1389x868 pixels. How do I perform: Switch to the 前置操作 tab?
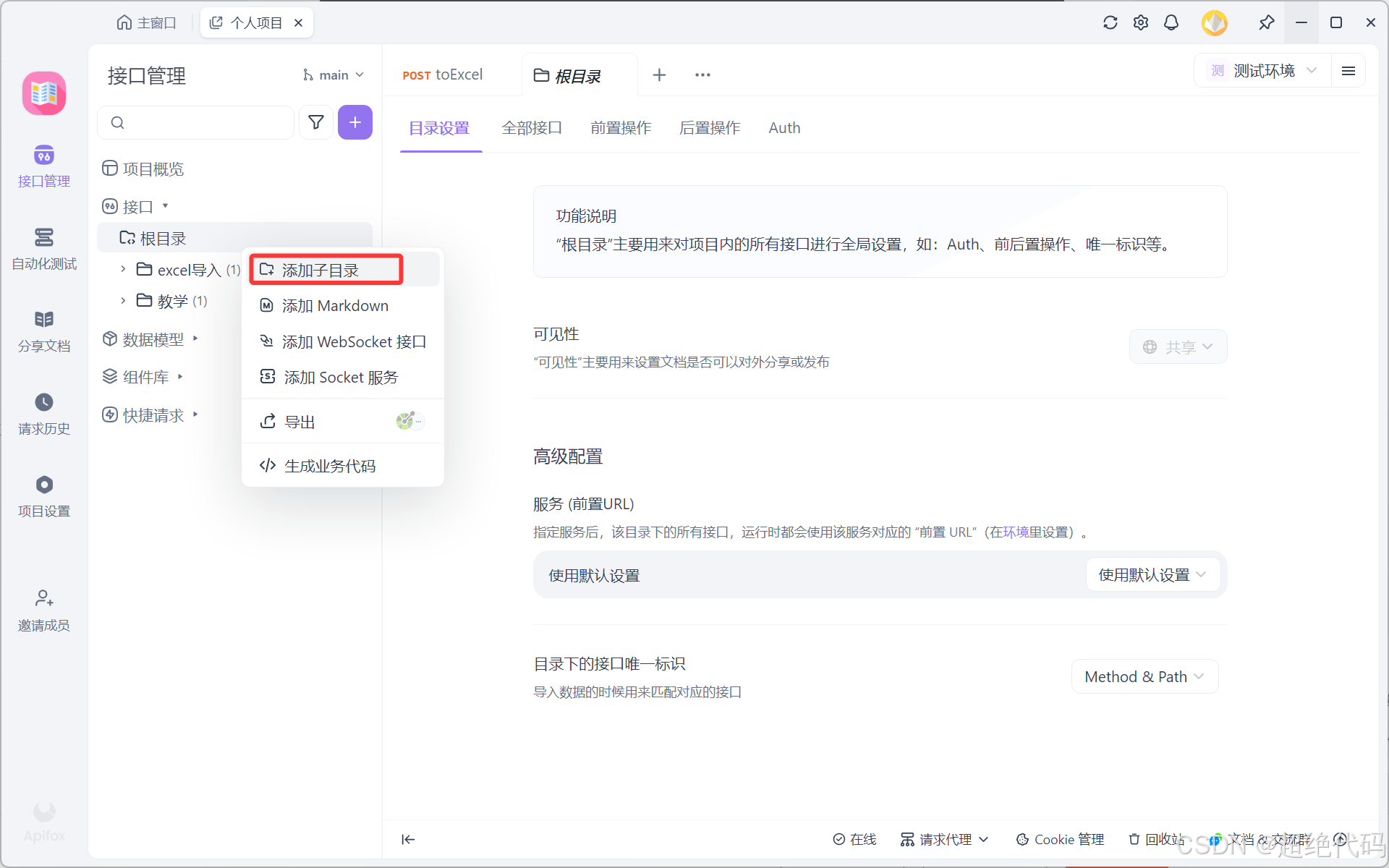[621, 128]
